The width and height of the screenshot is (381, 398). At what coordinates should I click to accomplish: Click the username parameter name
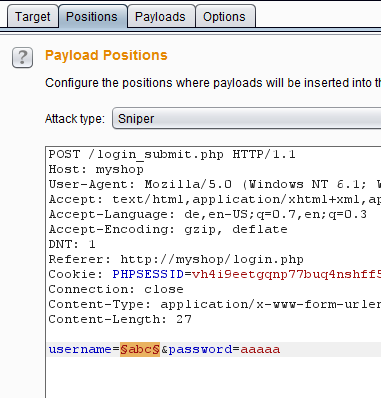pos(80,349)
